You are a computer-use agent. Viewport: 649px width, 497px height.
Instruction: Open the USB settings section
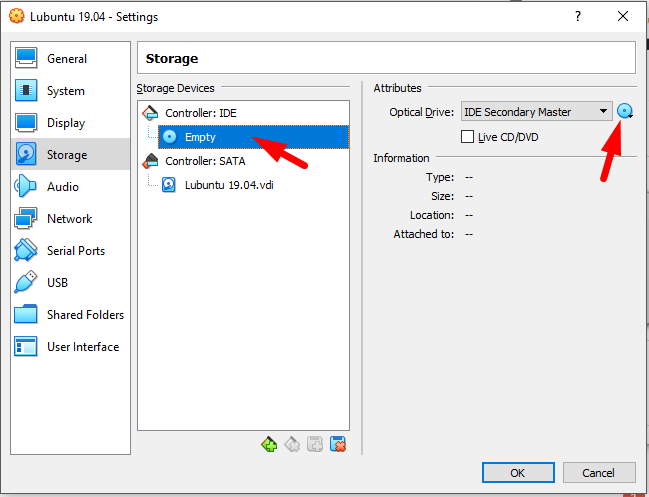click(x=57, y=283)
